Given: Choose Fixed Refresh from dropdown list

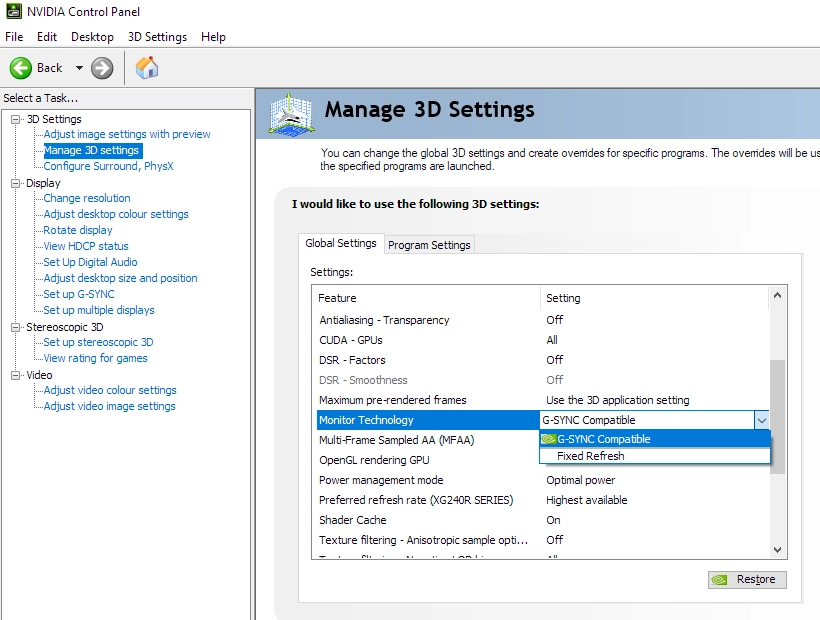Looking at the screenshot, I should click(x=655, y=456).
